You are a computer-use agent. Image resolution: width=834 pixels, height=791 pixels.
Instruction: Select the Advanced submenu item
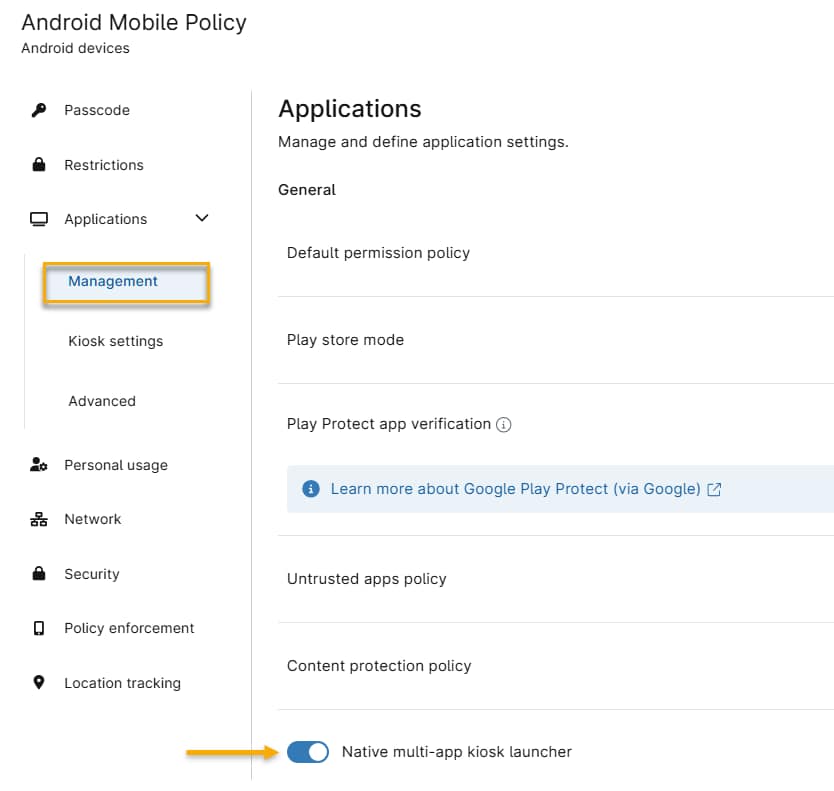point(102,401)
